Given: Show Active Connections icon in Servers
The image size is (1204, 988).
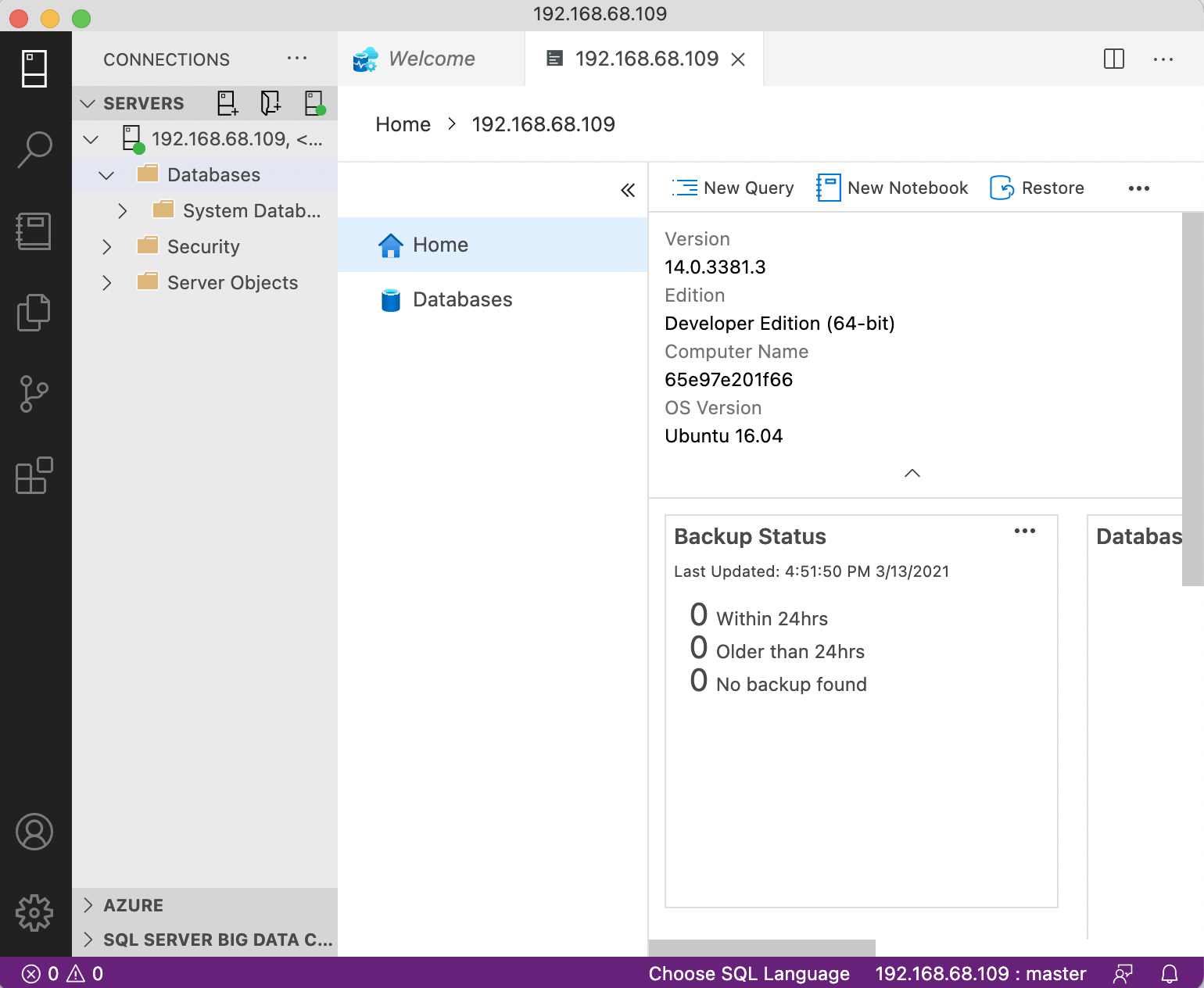Looking at the screenshot, I should (x=315, y=103).
